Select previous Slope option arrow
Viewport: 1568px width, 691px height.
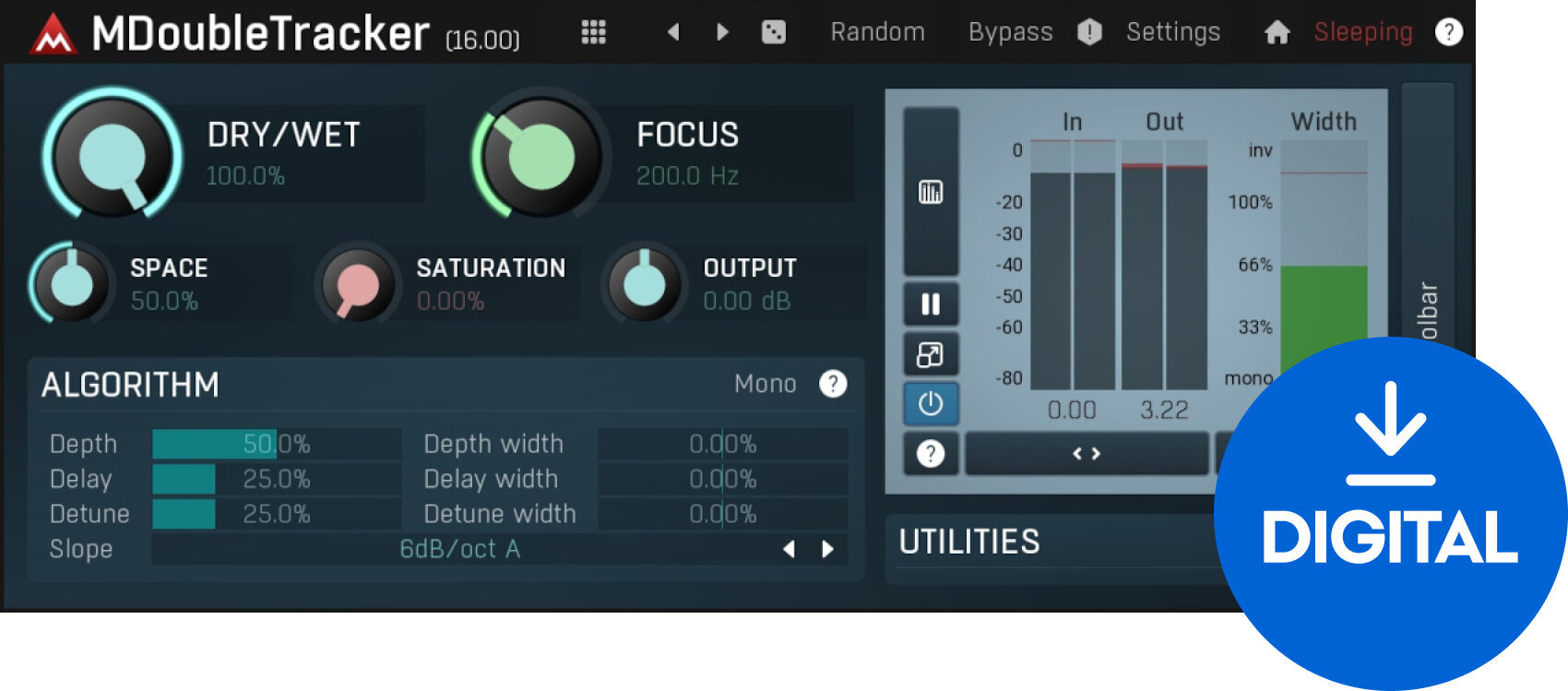pos(789,549)
